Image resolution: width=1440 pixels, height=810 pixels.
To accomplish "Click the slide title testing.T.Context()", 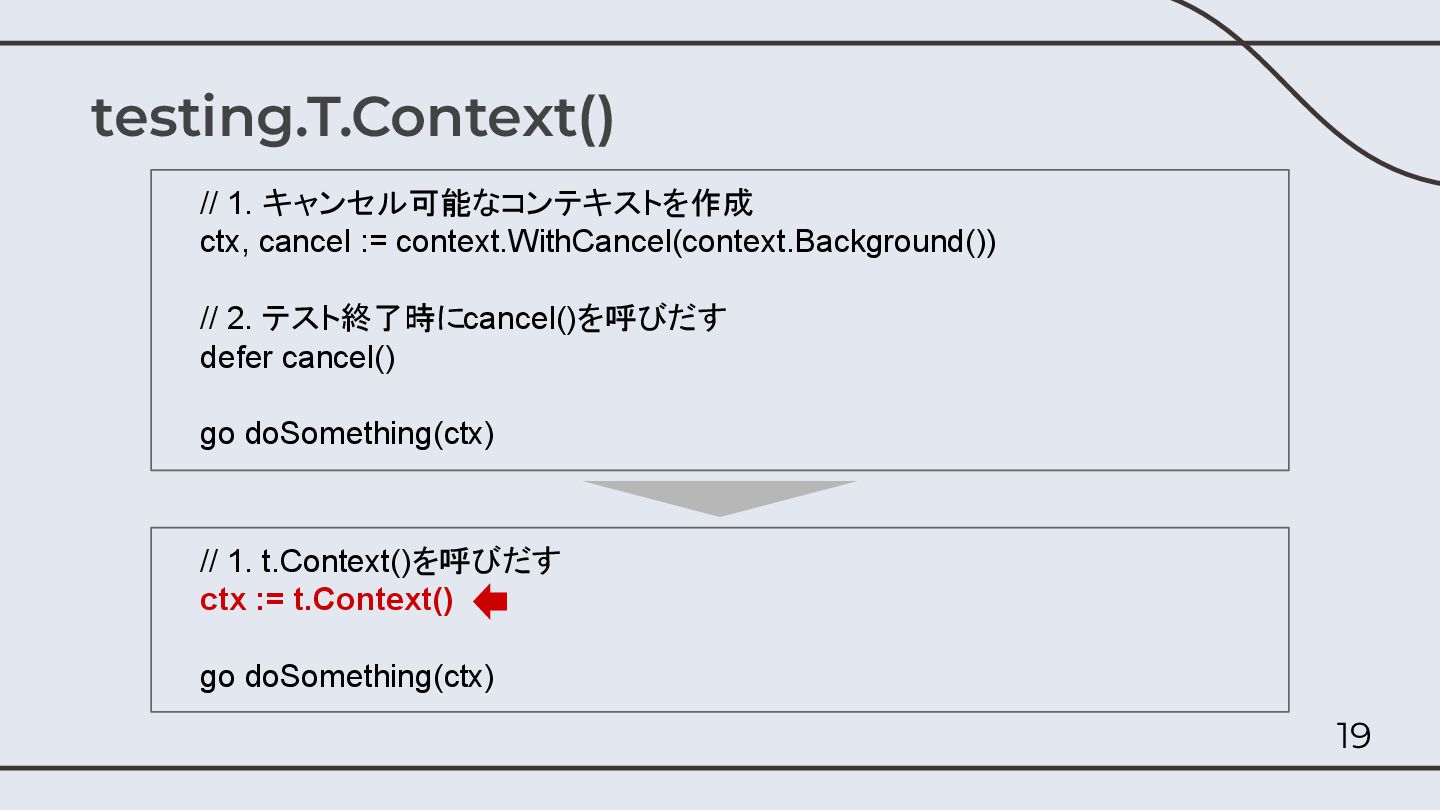I will click(x=353, y=118).
